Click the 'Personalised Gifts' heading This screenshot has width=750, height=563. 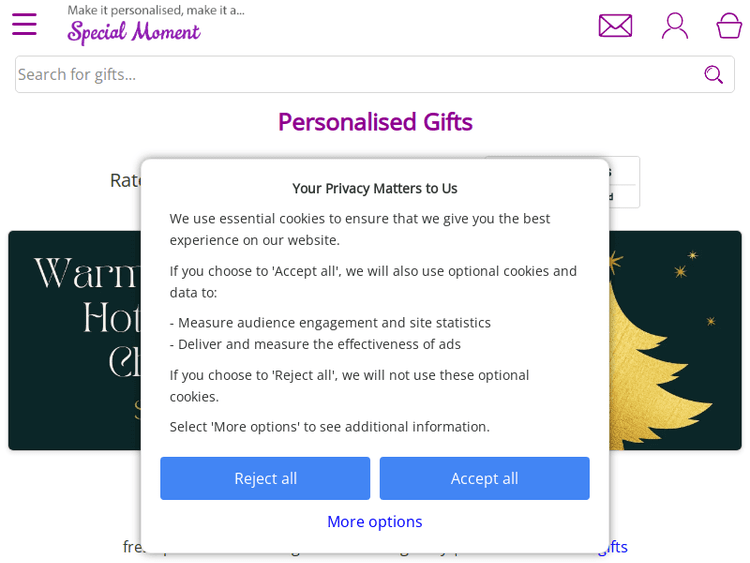click(375, 122)
